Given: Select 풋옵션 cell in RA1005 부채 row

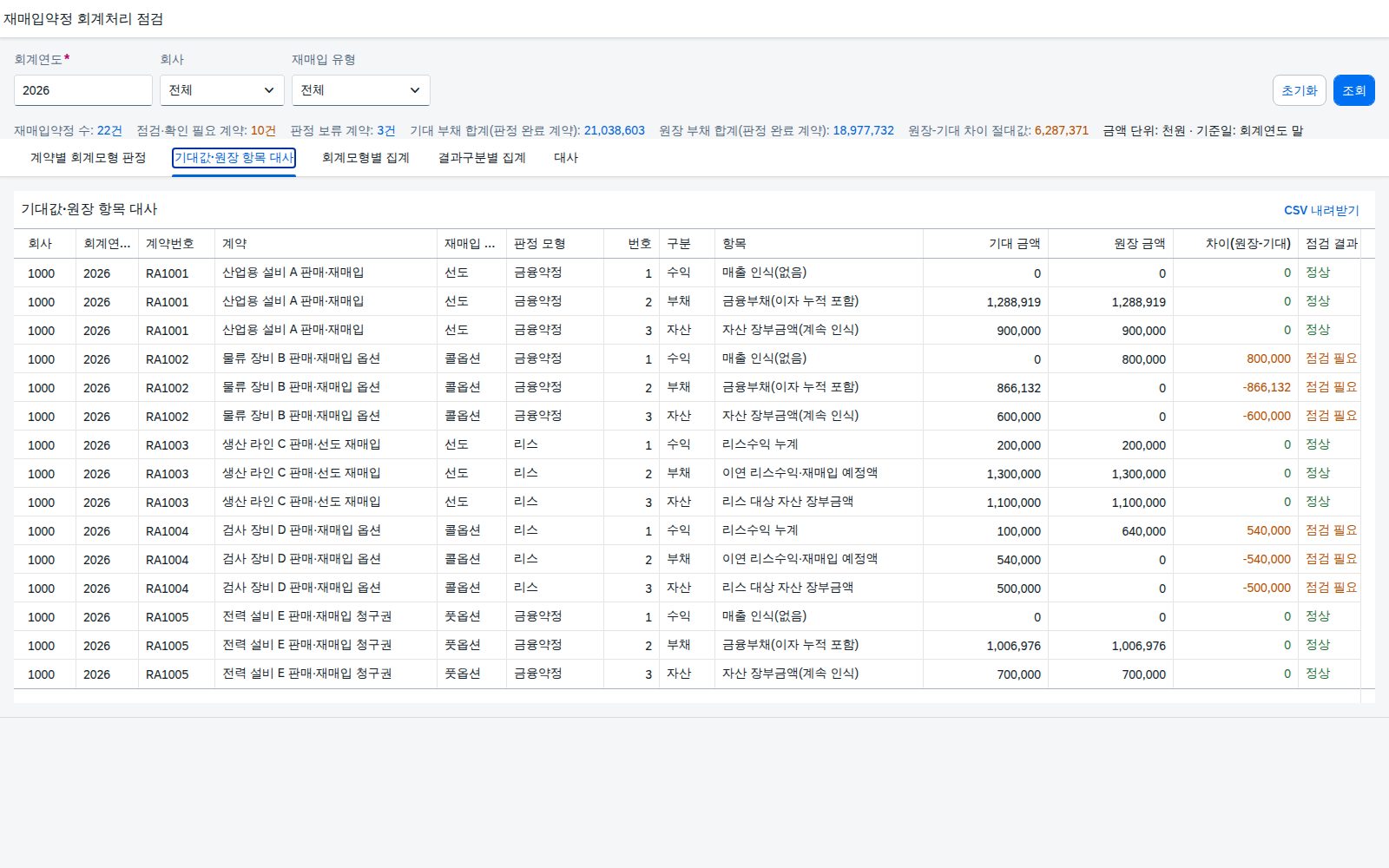Looking at the screenshot, I should [462, 645].
